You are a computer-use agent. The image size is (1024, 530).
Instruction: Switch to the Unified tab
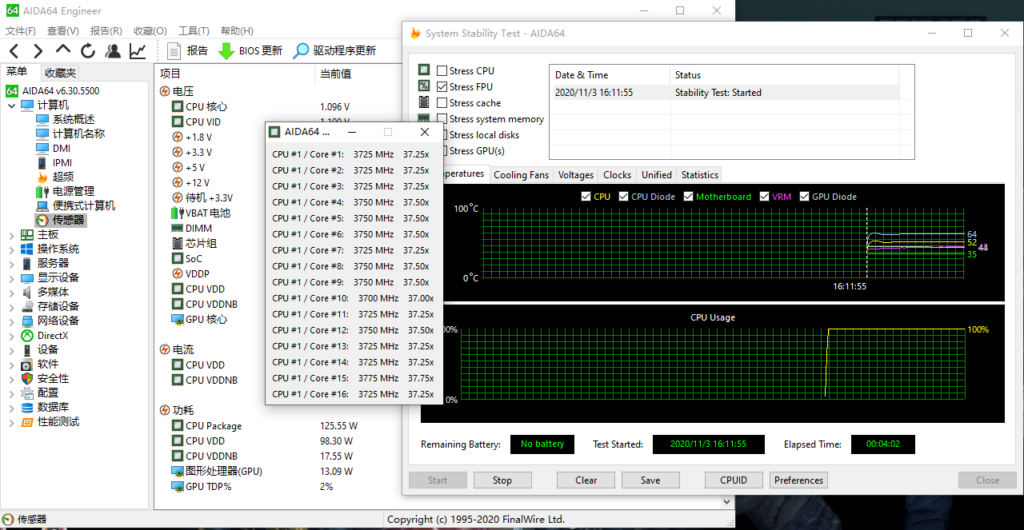tap(656, 175)
